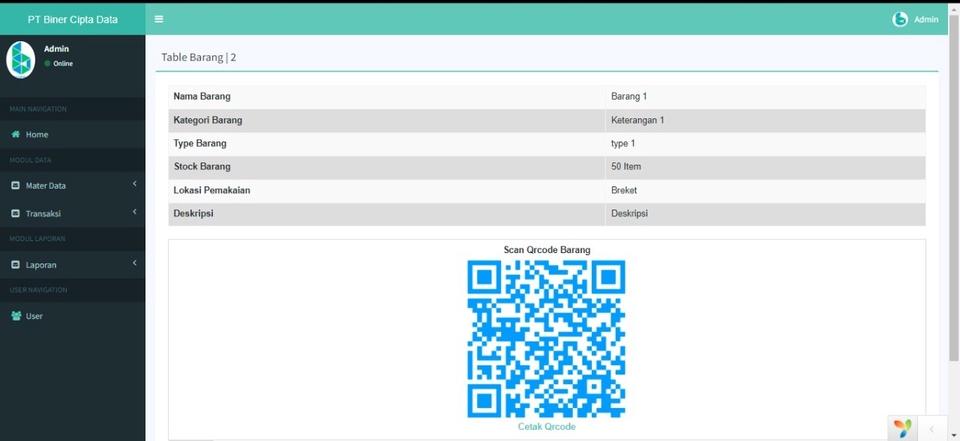
Task: Select the 'Keterangan 1' cell
Action: click(765, 120)
